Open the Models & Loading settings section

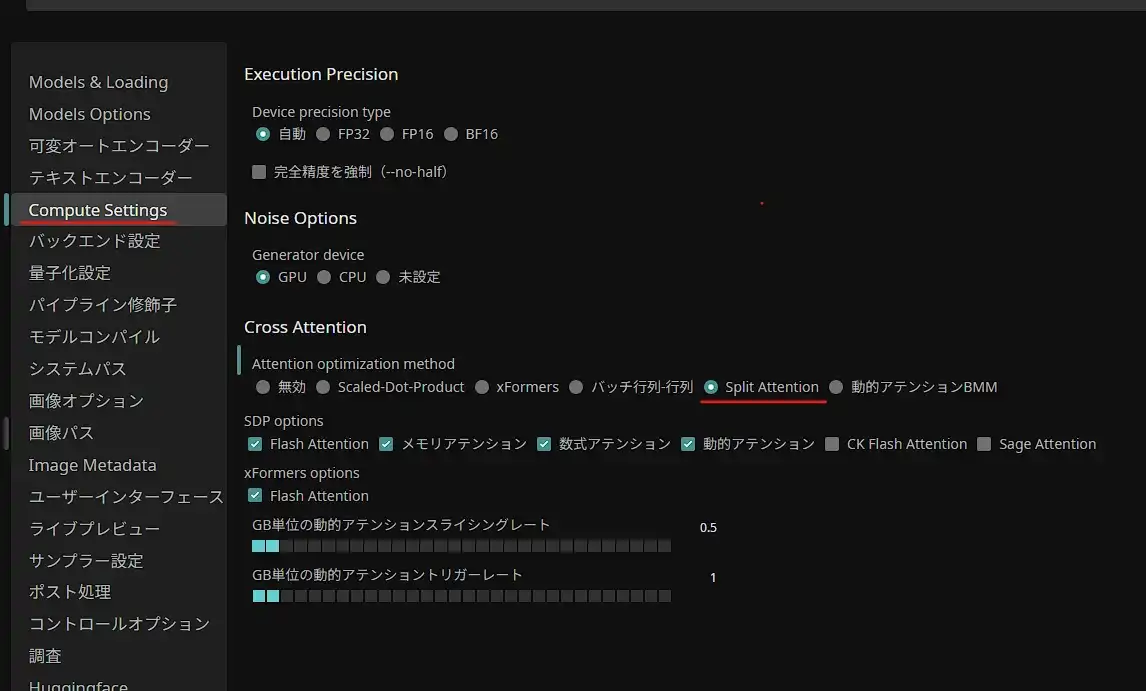point(98,82)
